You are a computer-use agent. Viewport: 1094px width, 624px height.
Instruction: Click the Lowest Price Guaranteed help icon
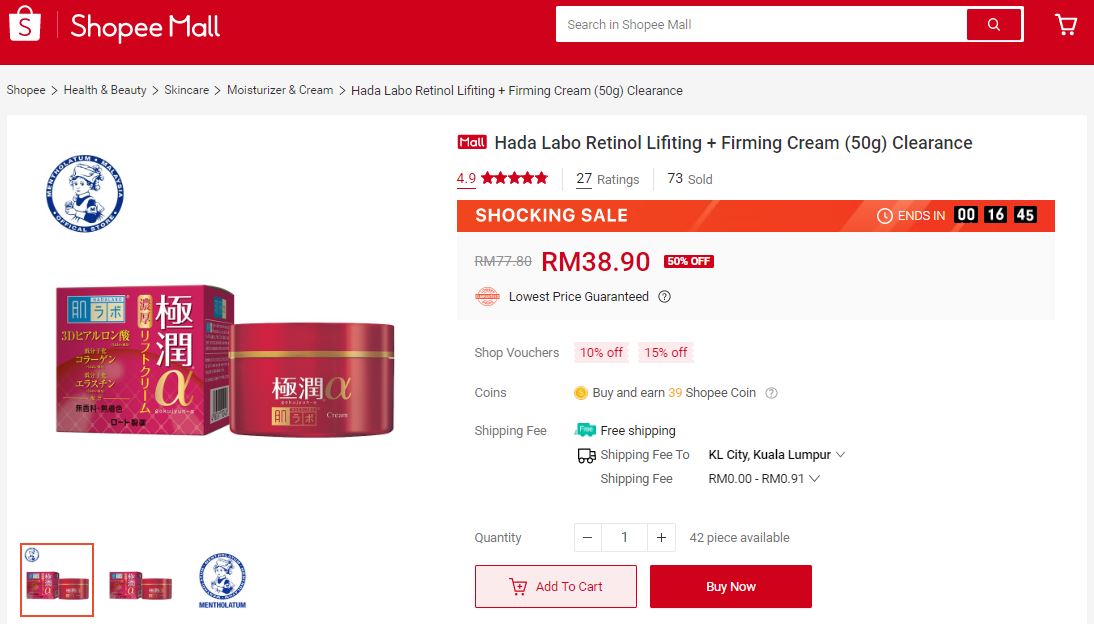pyautogui.click(x=664, y=297)
